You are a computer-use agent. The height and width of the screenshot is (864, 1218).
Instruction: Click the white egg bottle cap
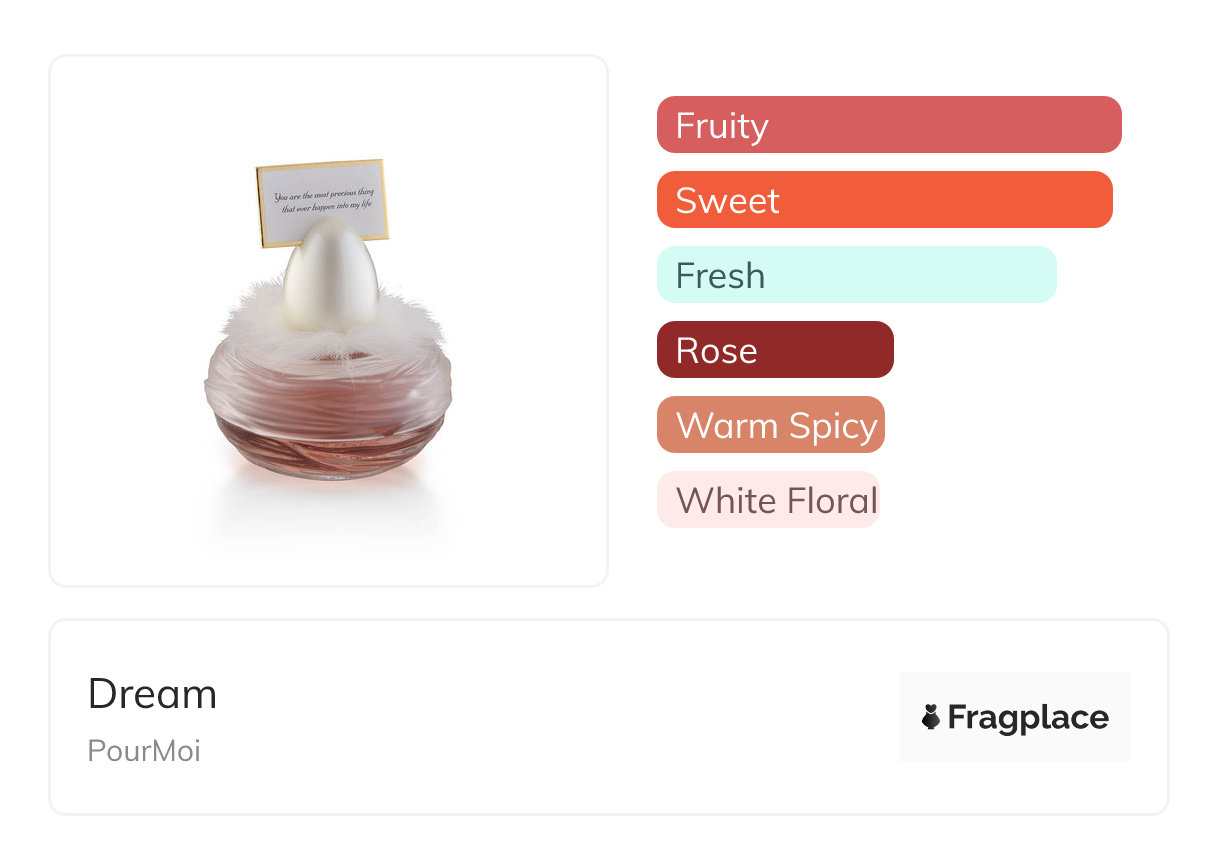point(330,275)
